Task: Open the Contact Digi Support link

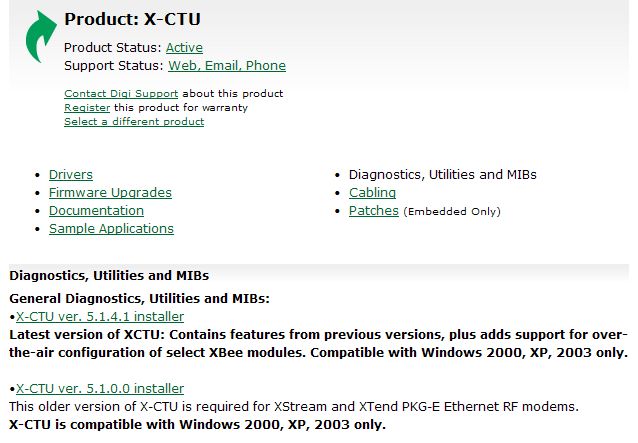Action: [x=121, y=94]
